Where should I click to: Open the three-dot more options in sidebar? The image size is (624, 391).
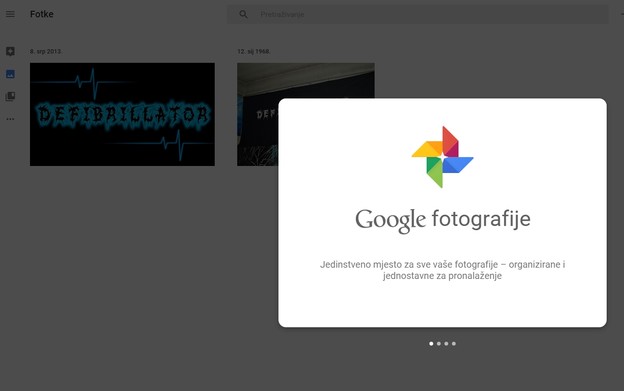pos(10,119)
